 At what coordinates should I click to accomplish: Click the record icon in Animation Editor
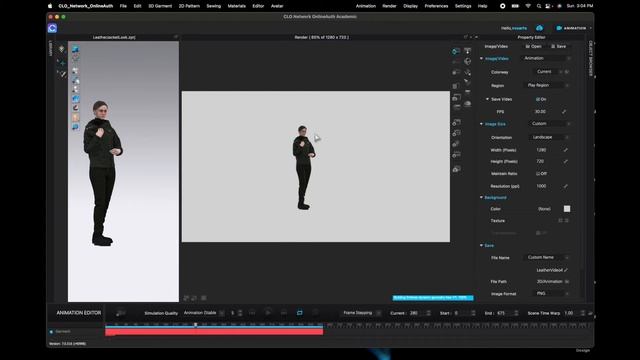[x=120, y=313]
